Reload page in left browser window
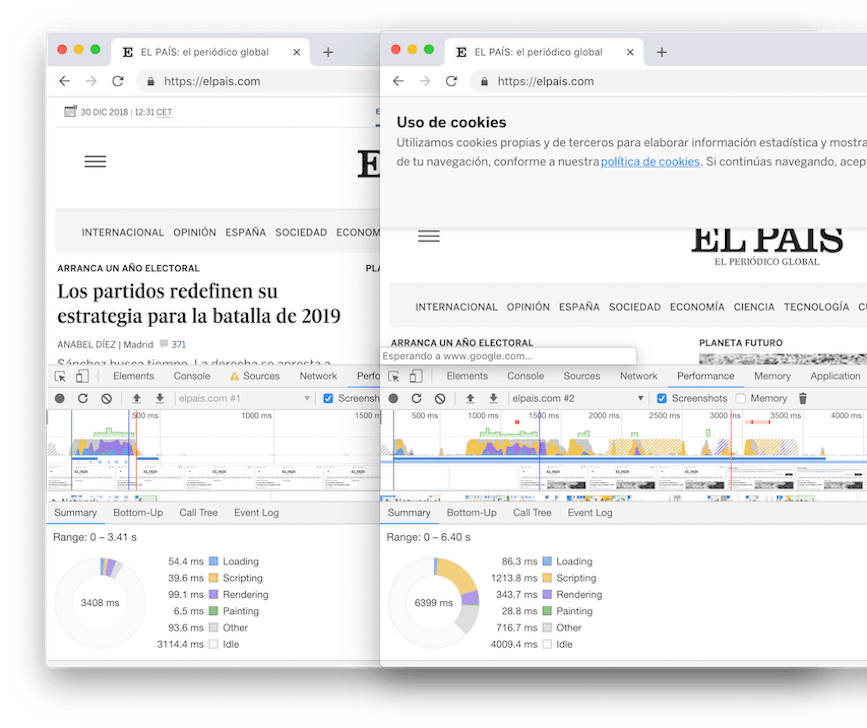 [x=118, y=81]
